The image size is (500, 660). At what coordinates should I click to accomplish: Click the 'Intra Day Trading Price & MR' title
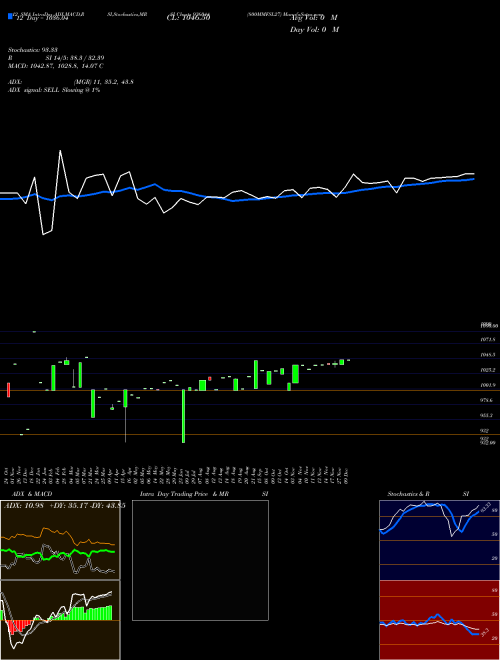click(x=184, y=494)
